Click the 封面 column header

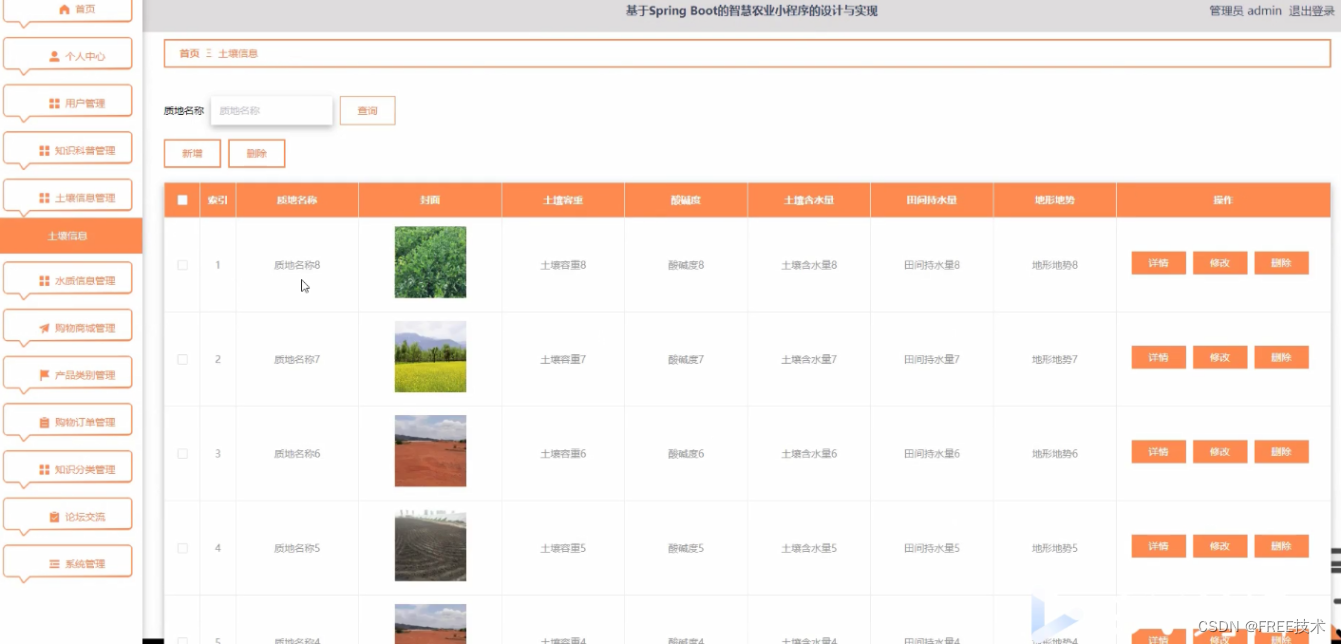(x=430, y=200)
